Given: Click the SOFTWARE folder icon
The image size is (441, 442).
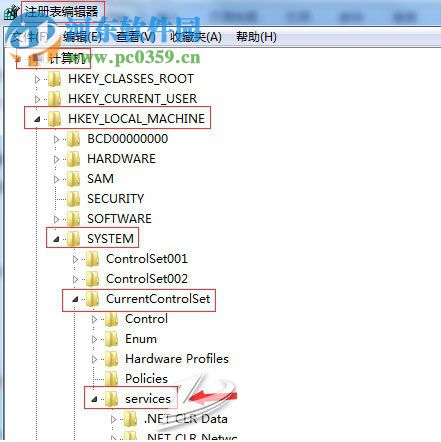Looking at the screenshot, I should [73, 219].
